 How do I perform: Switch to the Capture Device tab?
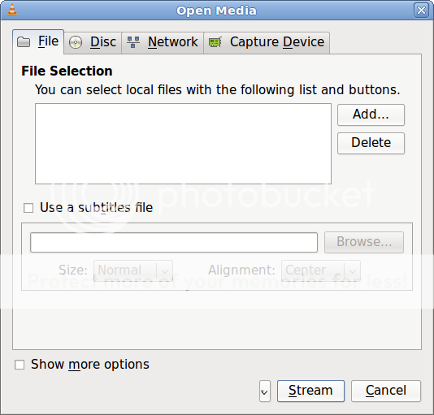click(267, 42)
